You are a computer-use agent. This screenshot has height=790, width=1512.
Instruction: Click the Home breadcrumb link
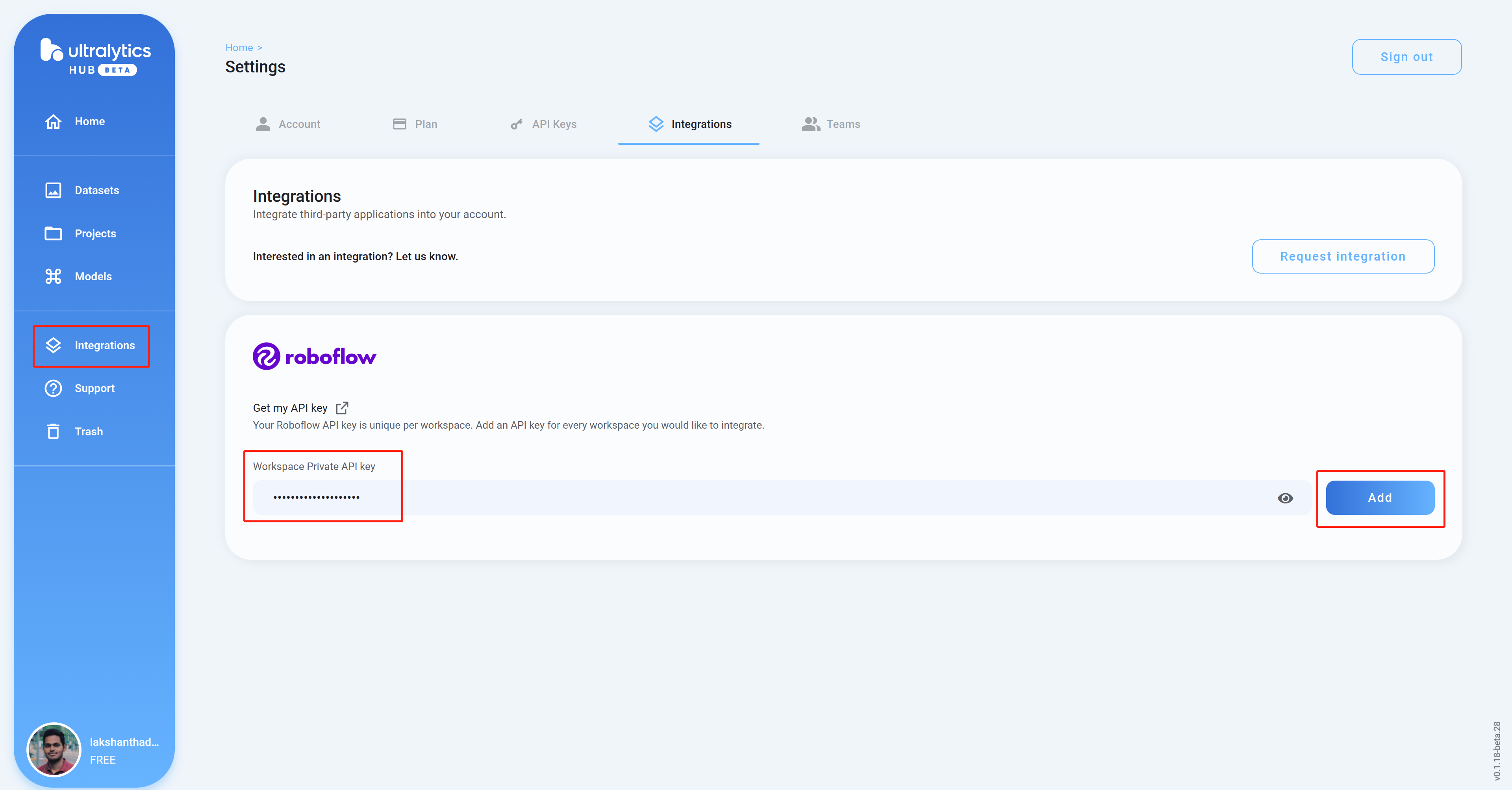(x=239, y=48)
